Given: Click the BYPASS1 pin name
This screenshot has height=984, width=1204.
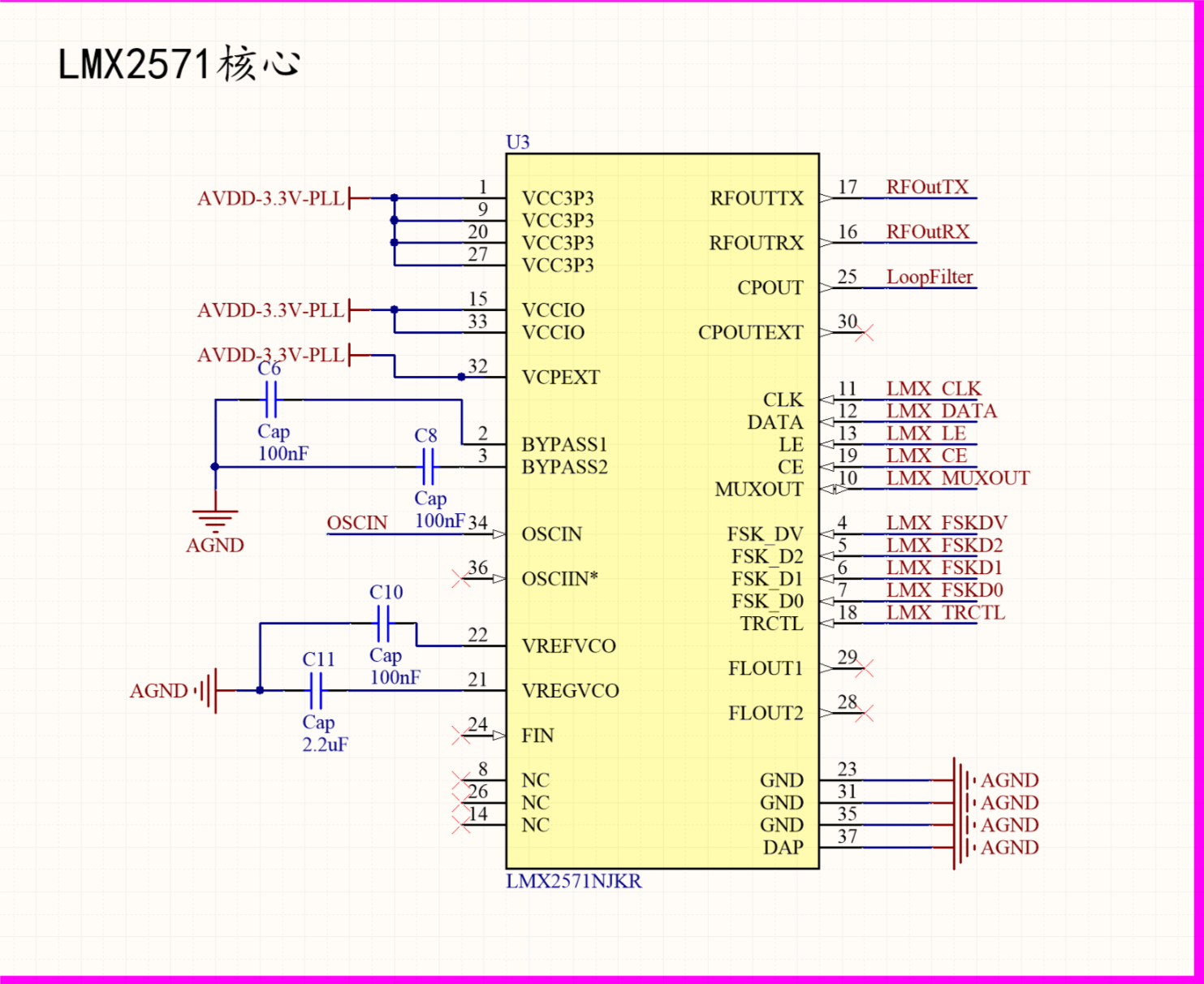Looking at the screenshot, I should tap(565, 445).
